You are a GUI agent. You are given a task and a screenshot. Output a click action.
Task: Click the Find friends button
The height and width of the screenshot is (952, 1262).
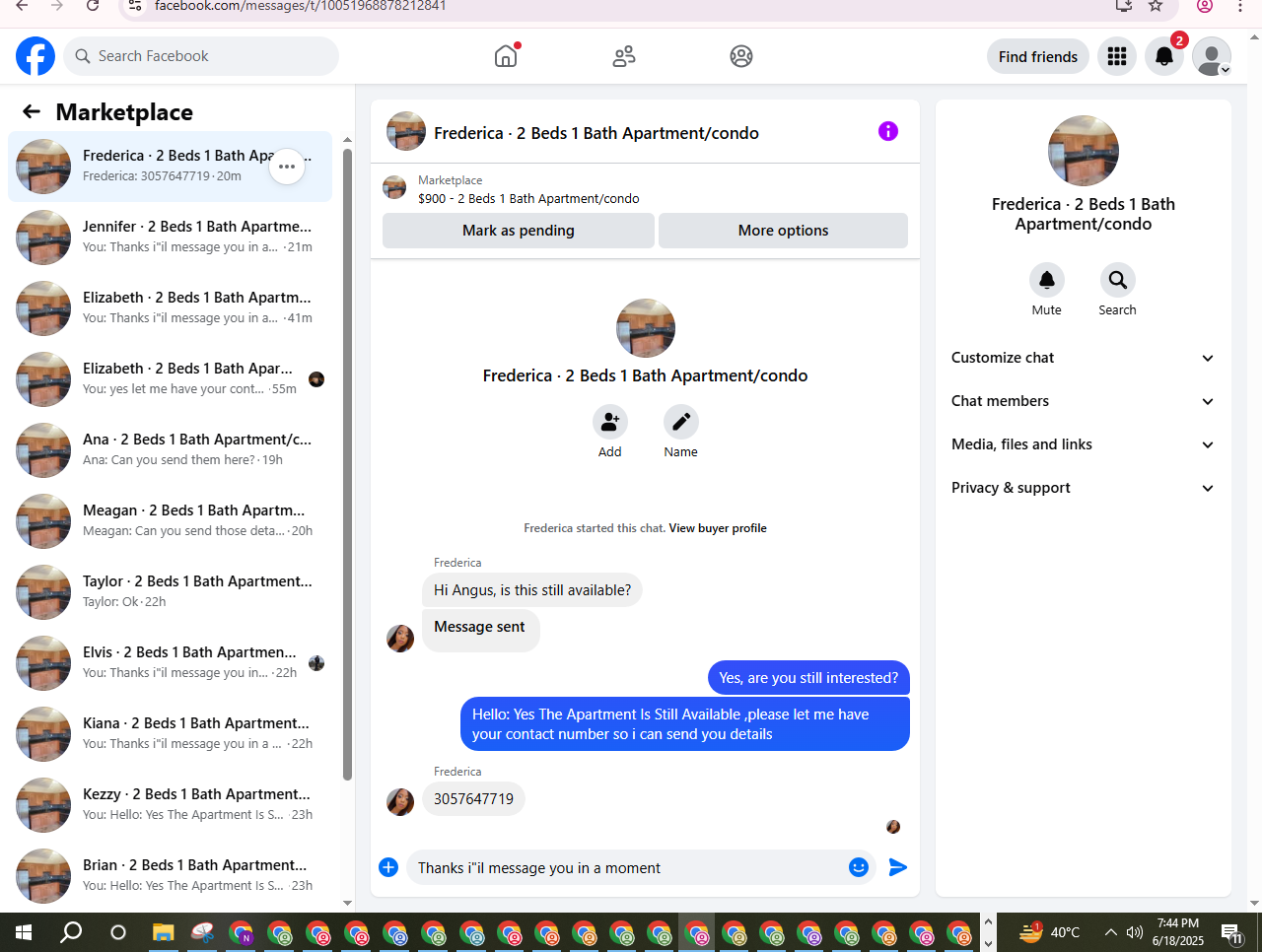point(1038,56)
